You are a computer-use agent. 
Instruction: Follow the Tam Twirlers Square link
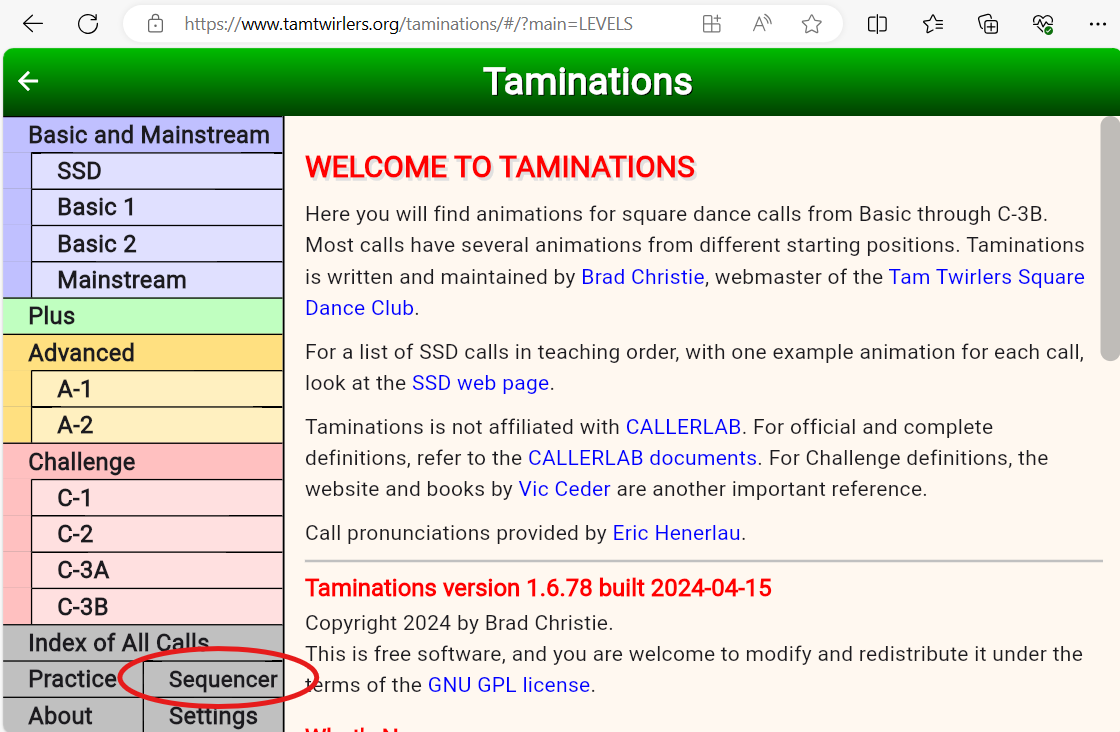point(986,276)
